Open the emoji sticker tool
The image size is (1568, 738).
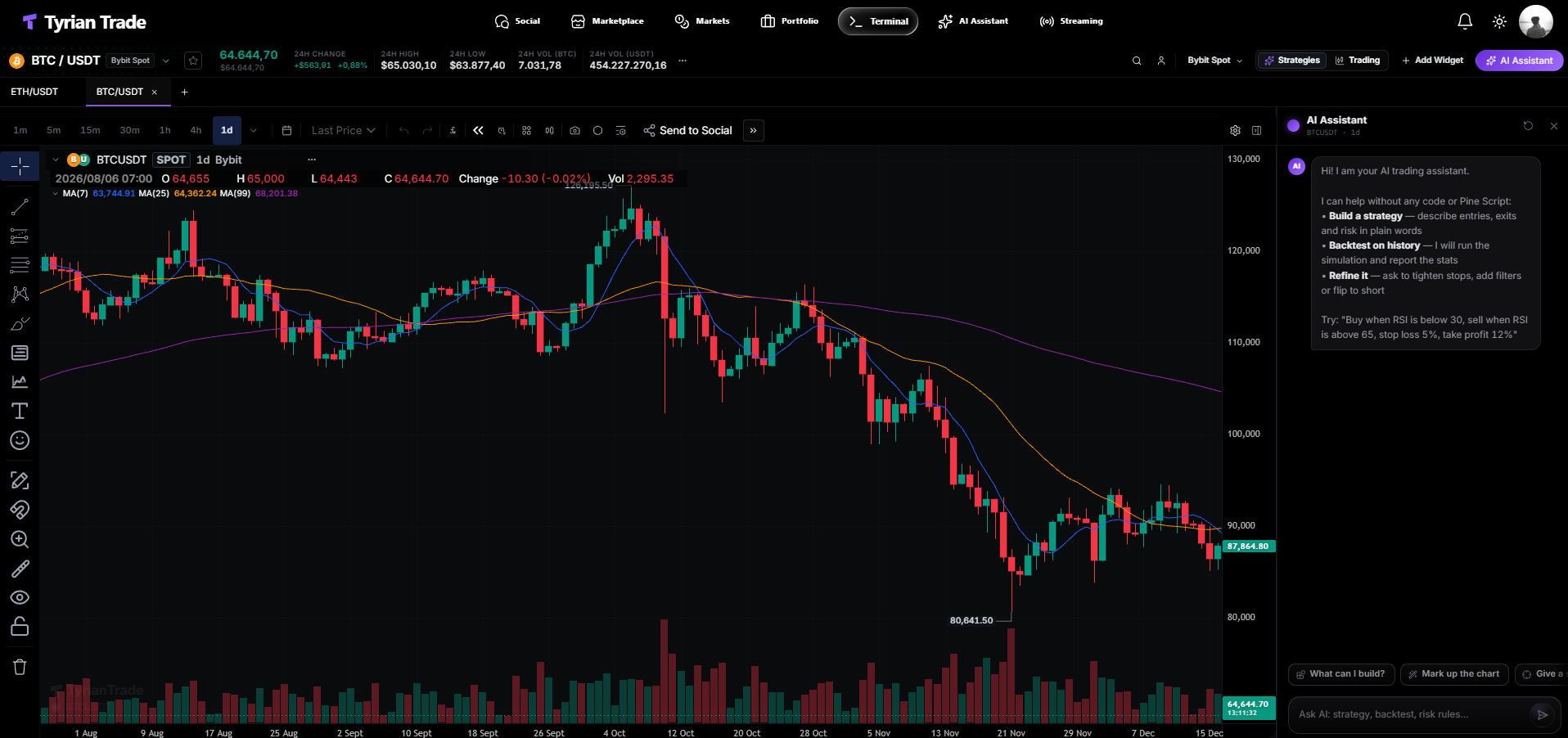pyautogui.click(x=20, y=440)
